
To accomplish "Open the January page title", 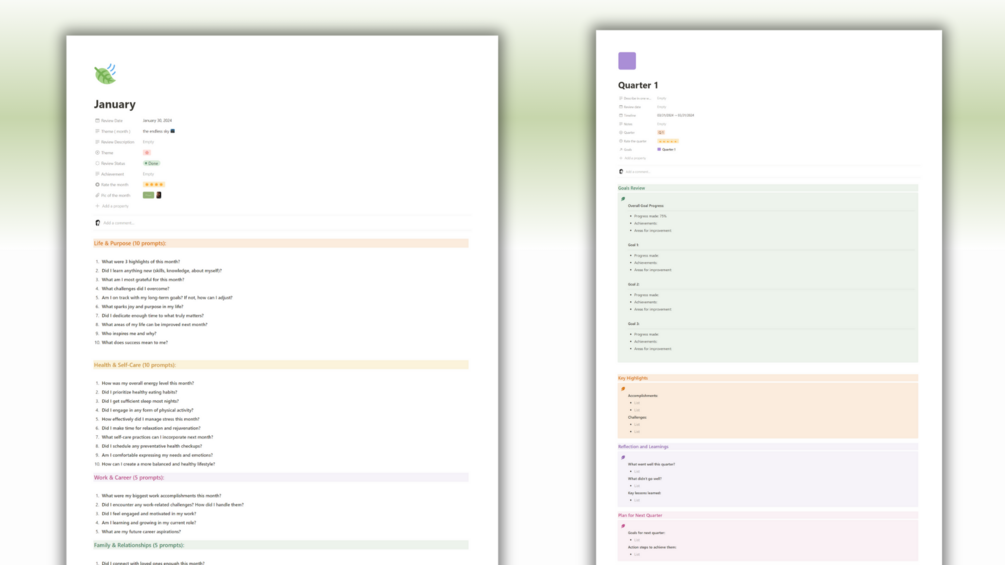I will (115, 104).
